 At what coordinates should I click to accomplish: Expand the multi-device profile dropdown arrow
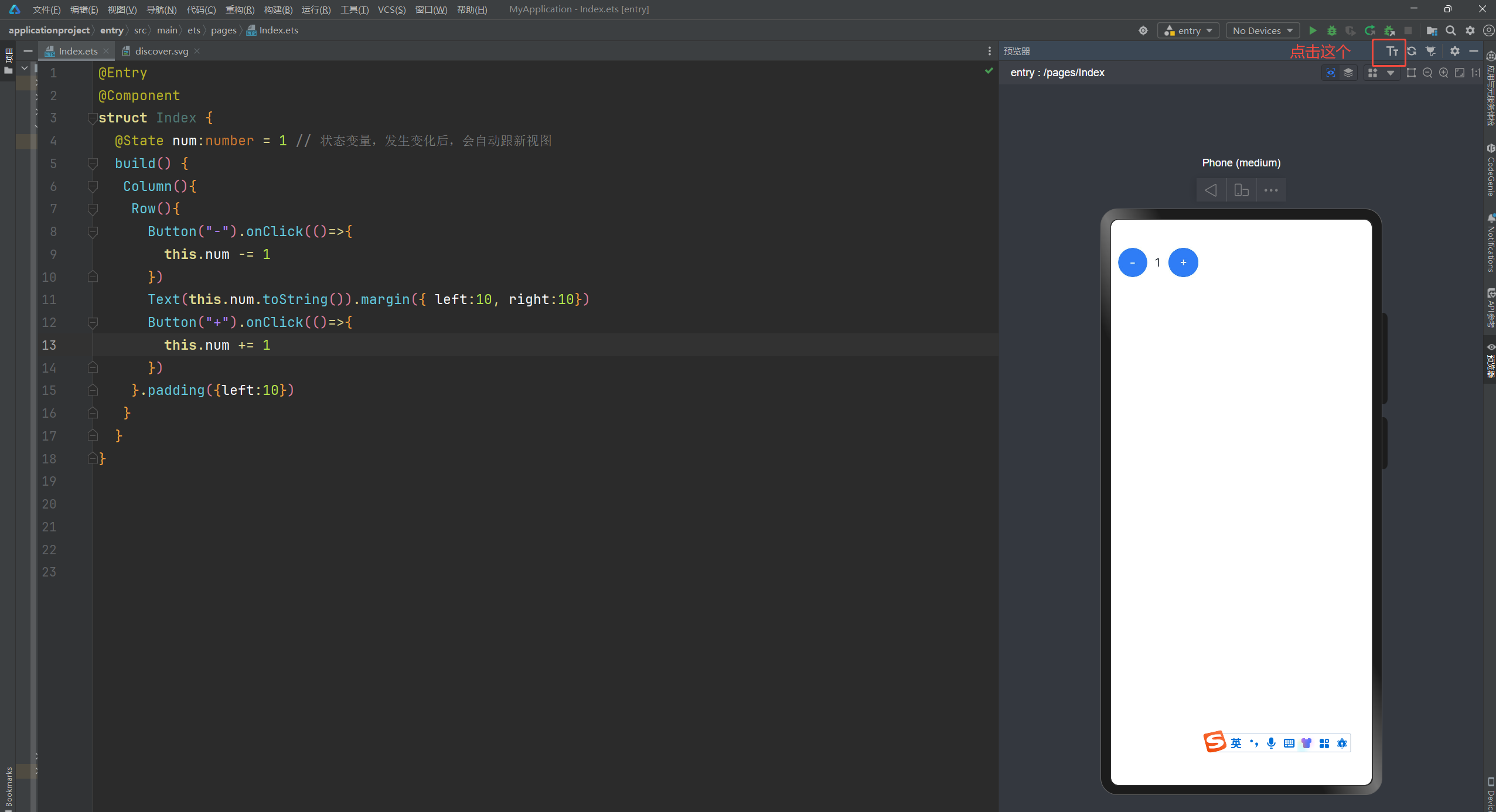[x=1391, y=73]
